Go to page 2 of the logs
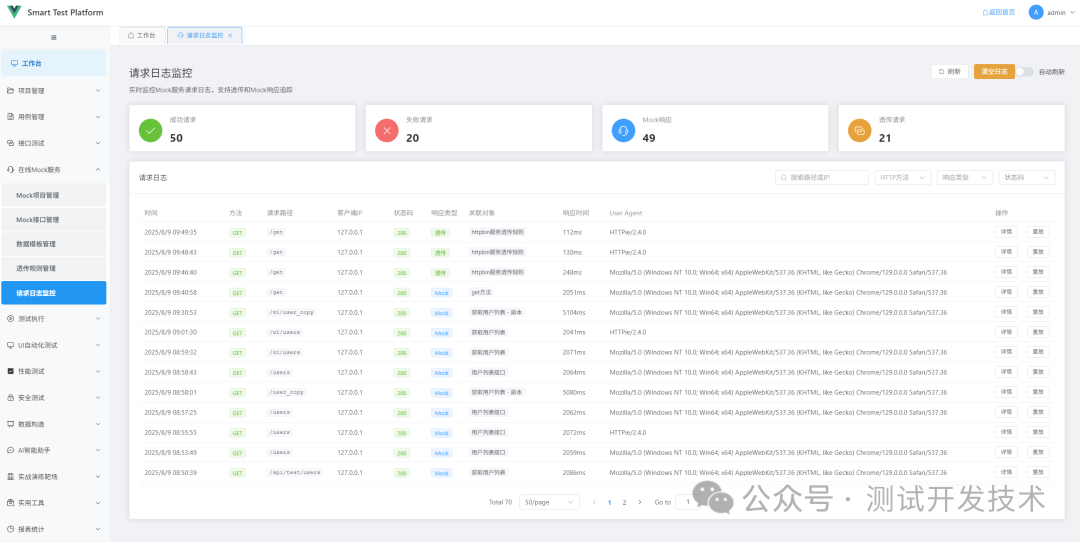This screenshot has width=1080, height=542. [624, 502]
